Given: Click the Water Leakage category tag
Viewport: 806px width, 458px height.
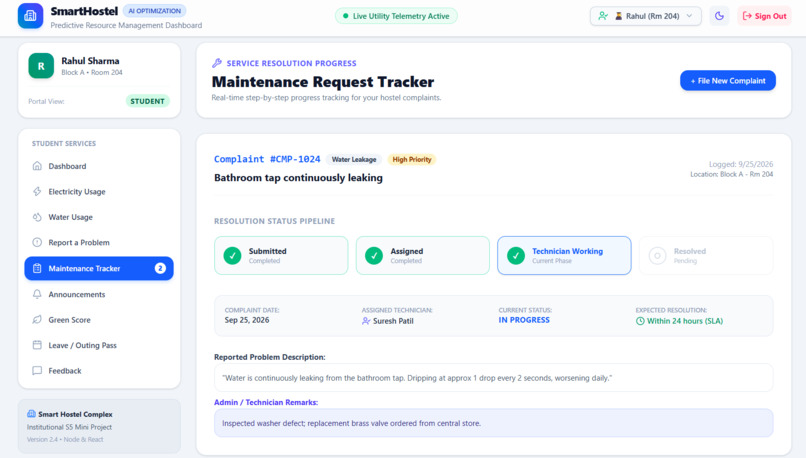Looking at the screenshot, I should tap(354, 159).
